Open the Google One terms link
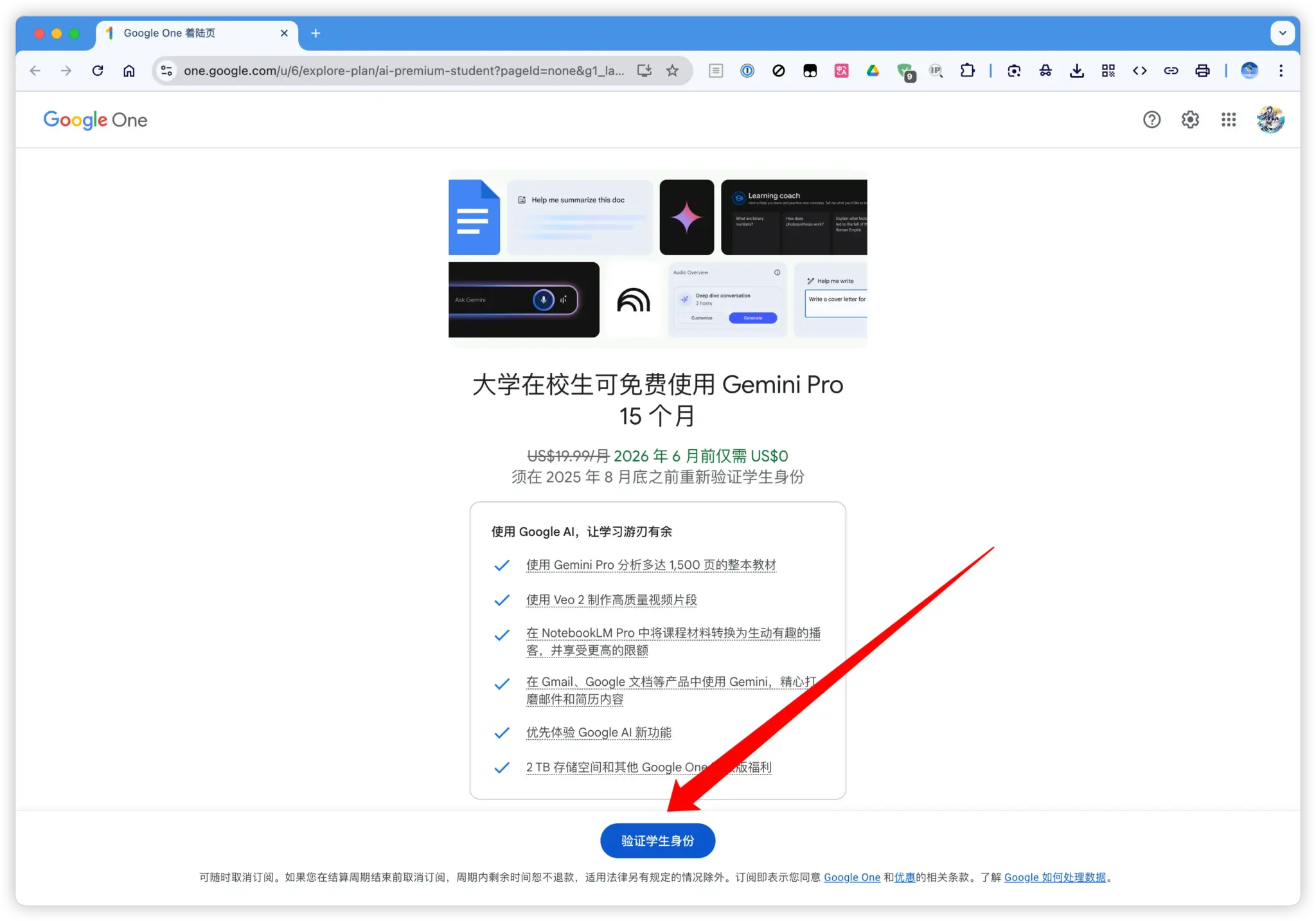 (x=852, y=877)
